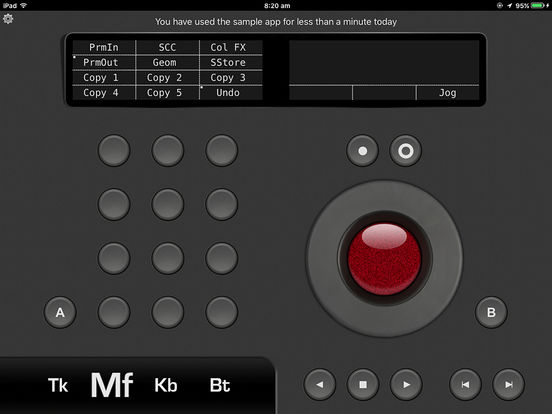Tap the Col FX display cell
The height and width of the screenshot is (414, 552).
231,47
